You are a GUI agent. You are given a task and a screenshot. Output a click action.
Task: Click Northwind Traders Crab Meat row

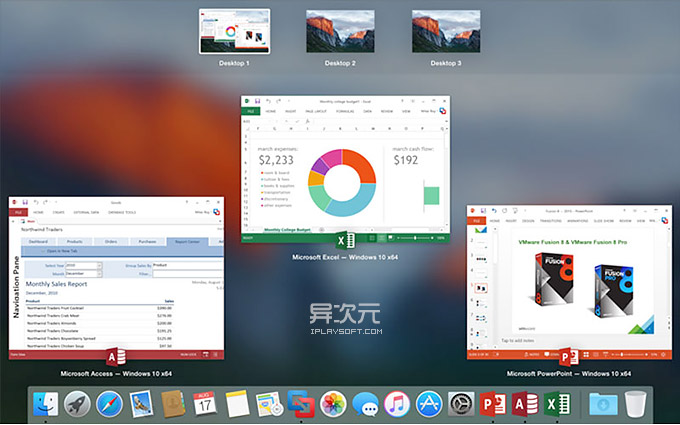(x=100, y=316)
